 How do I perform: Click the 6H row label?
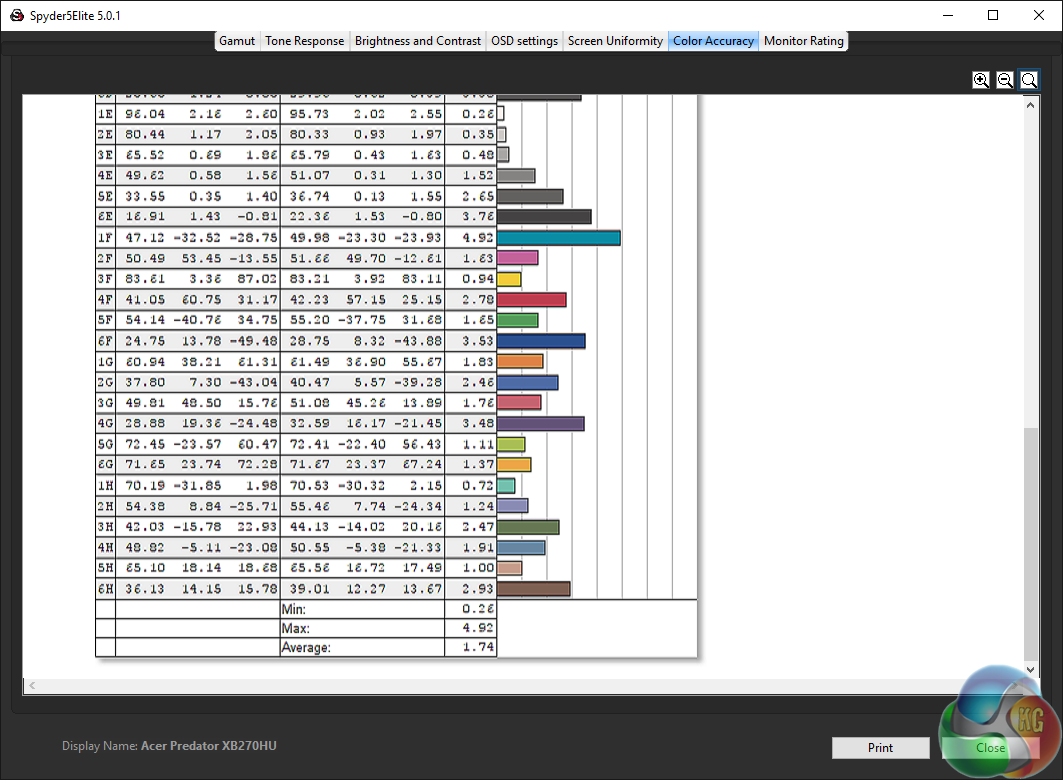tap(106, 589)
